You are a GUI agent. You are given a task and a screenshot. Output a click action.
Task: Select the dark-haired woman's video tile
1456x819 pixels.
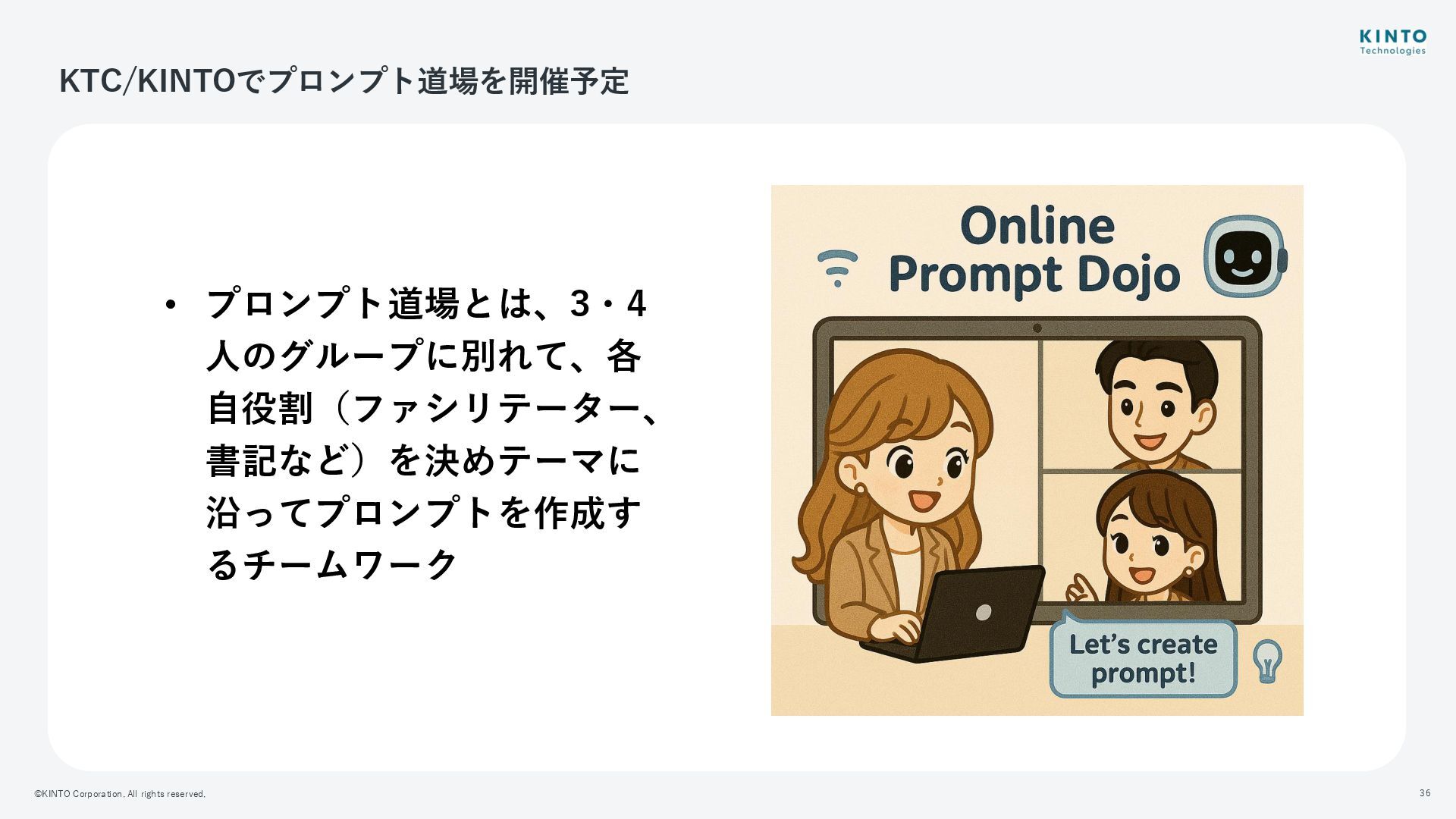1143,537
